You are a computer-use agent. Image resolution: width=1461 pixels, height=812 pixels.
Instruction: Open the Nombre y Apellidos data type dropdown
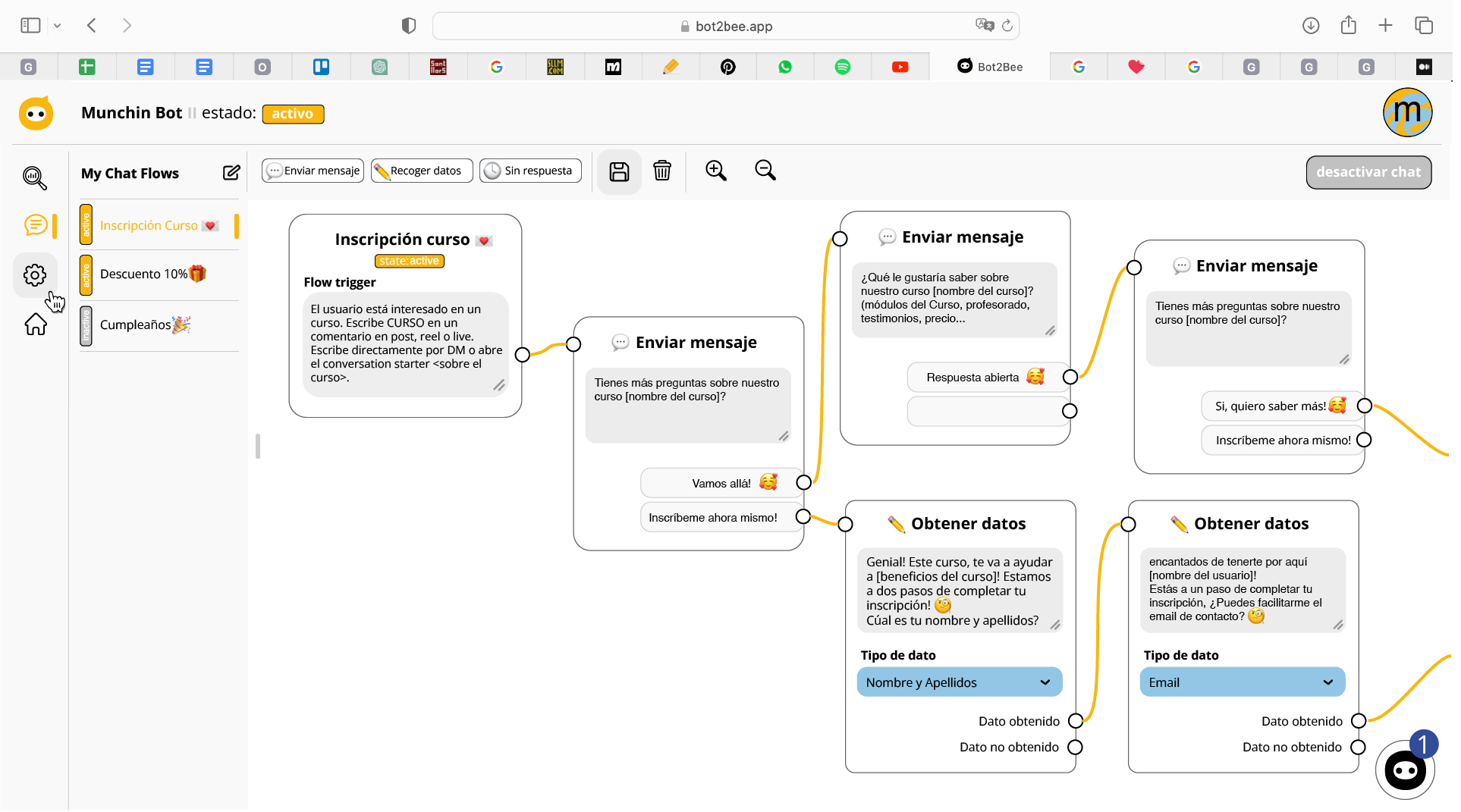pyautogui.click(x=959, y=682)
